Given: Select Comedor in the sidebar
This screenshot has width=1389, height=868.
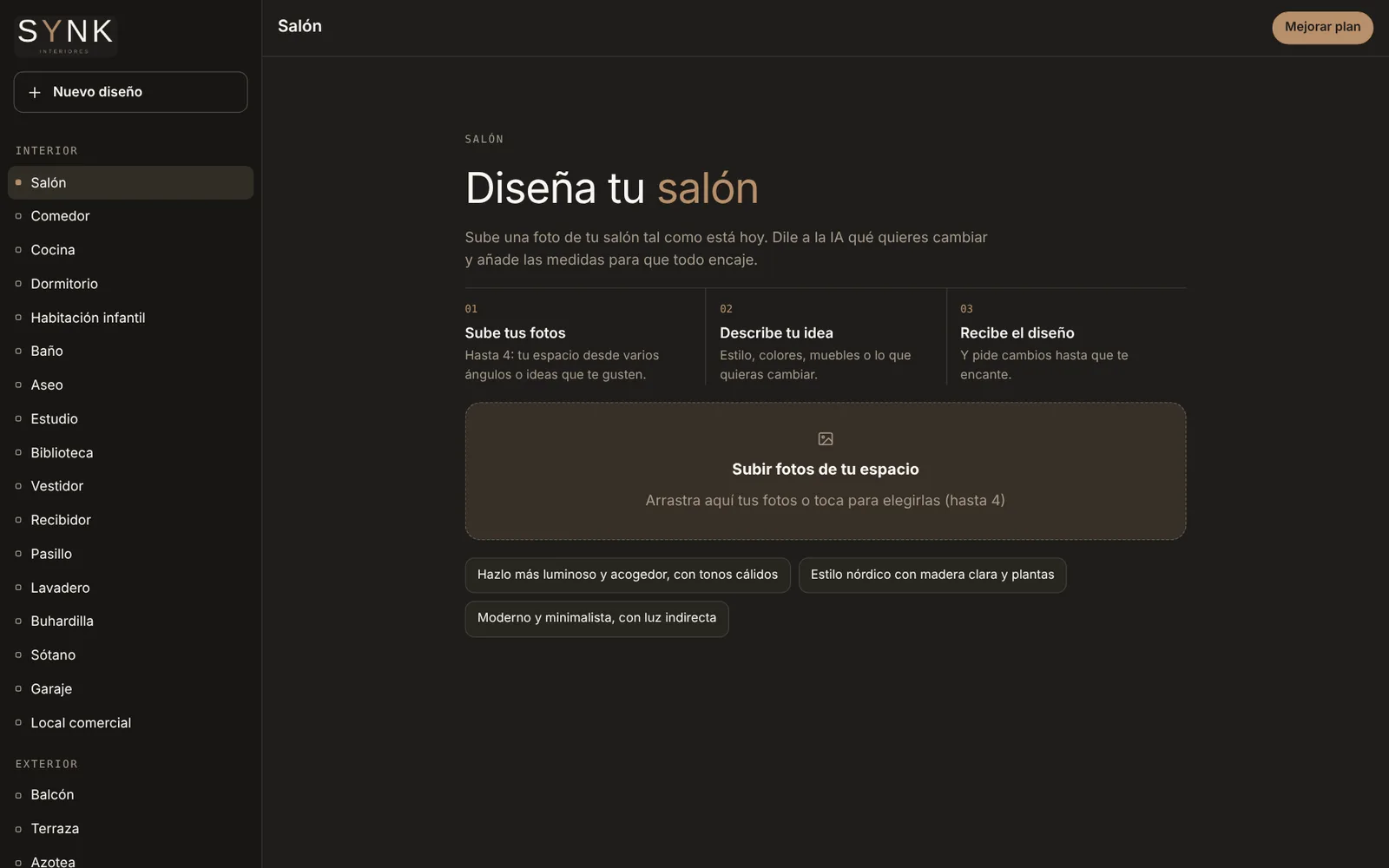Looking at the screenshot, I should 130,216.
